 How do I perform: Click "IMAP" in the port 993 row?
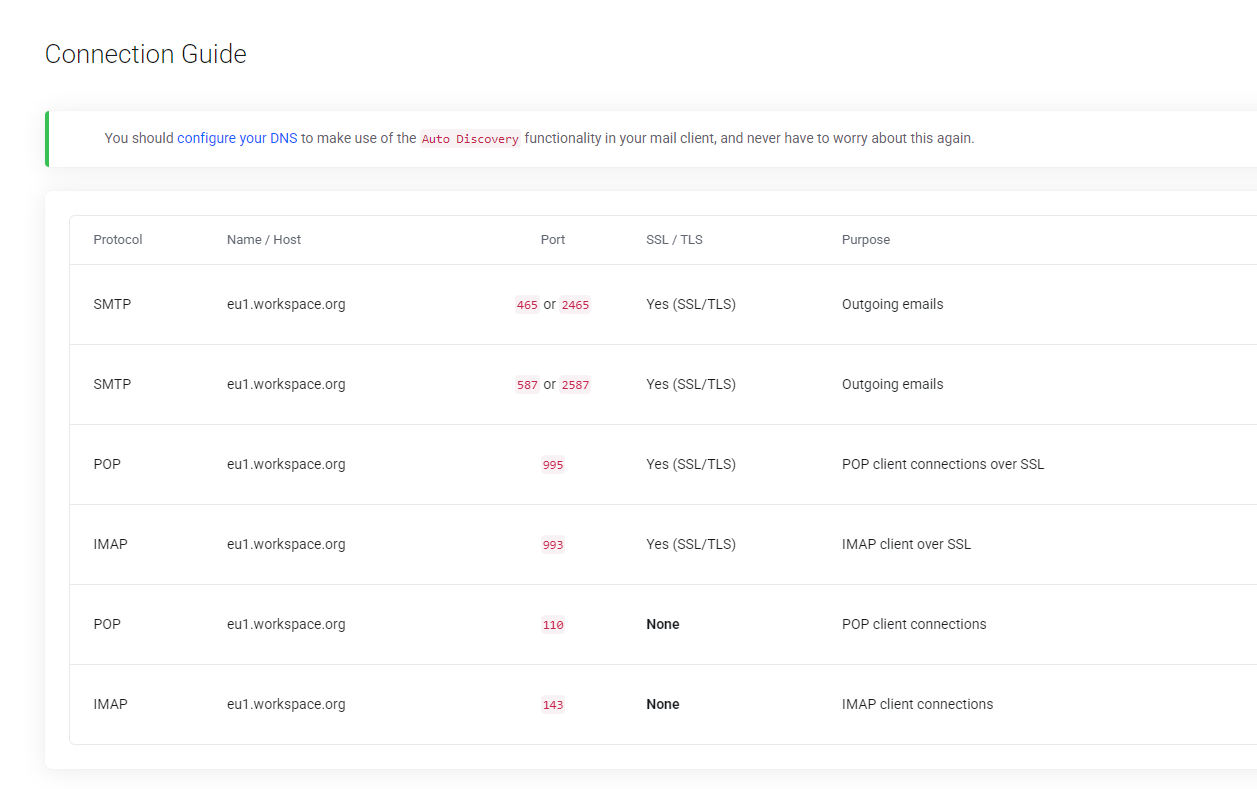(110, 544)
